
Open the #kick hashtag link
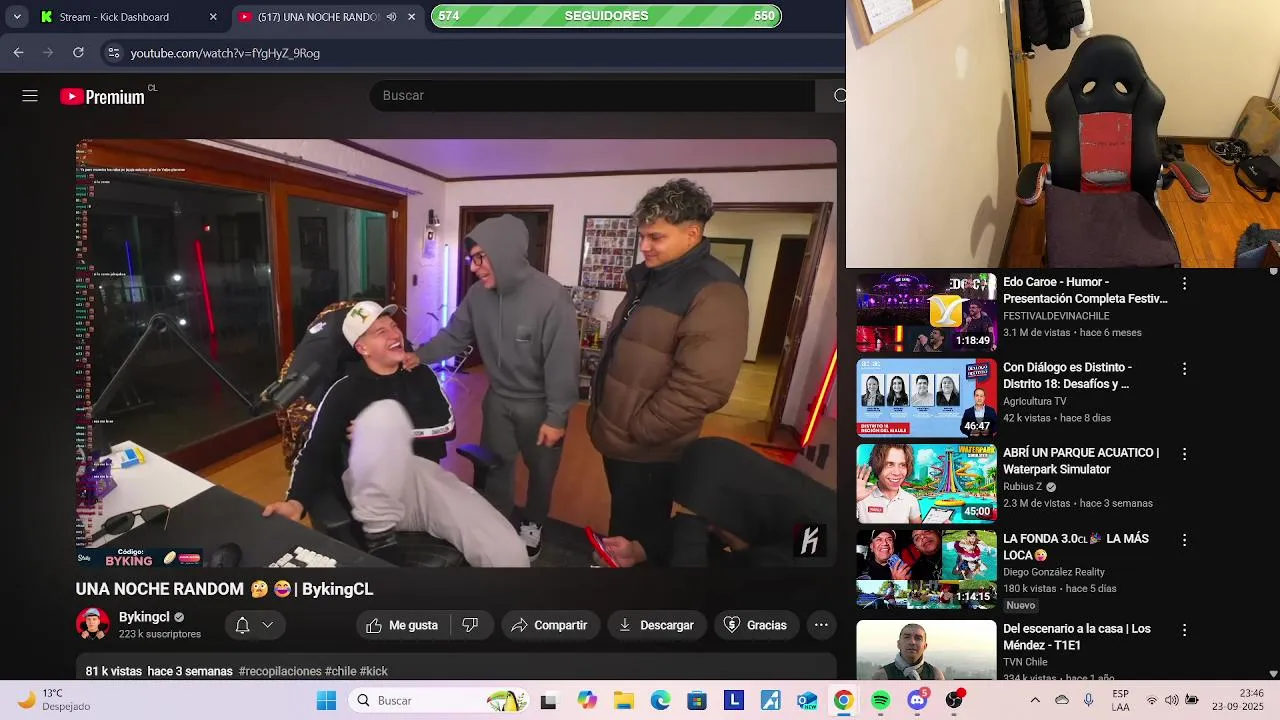tap(373, 671)
